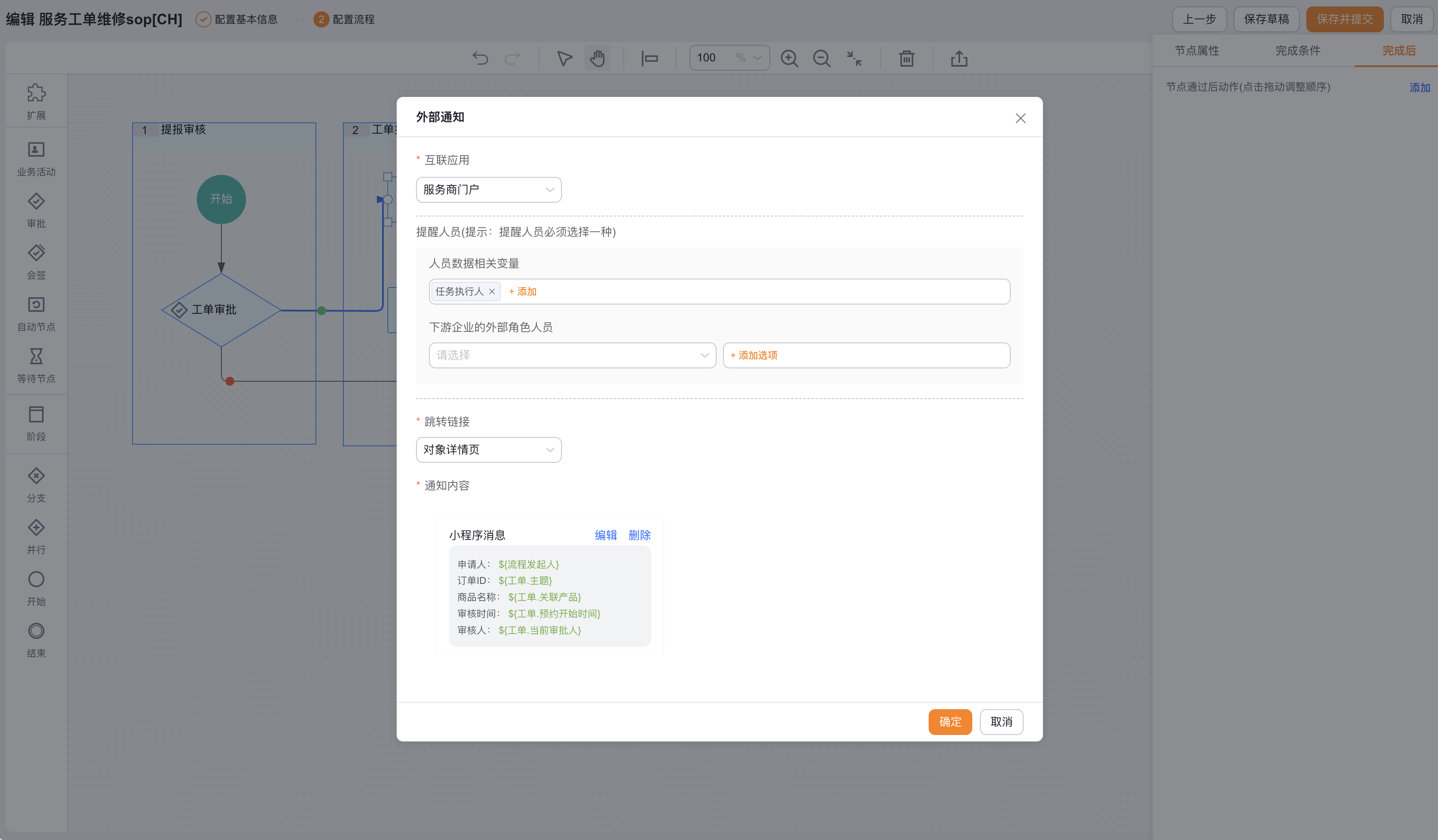Click the align left icon
The image size is (1438, 840).
650,58
